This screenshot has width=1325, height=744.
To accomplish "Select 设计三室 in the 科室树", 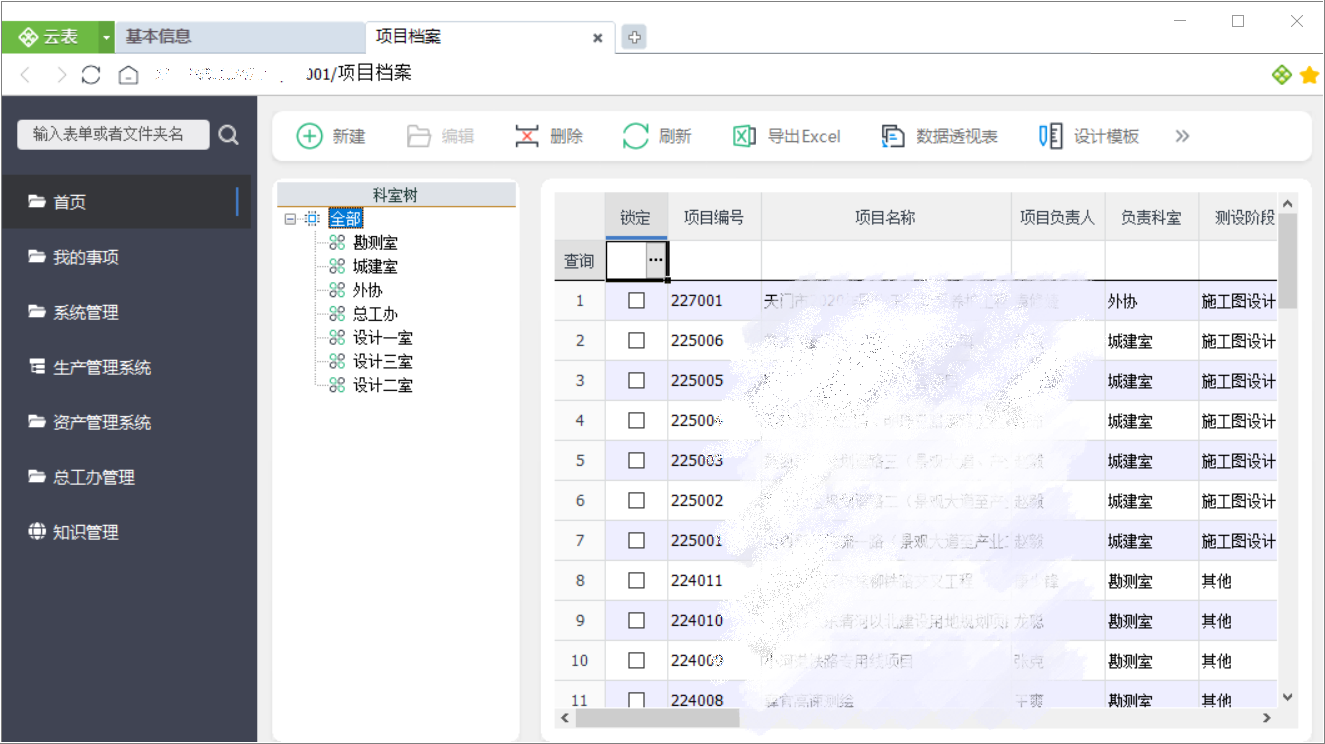I will coord(382,361).
